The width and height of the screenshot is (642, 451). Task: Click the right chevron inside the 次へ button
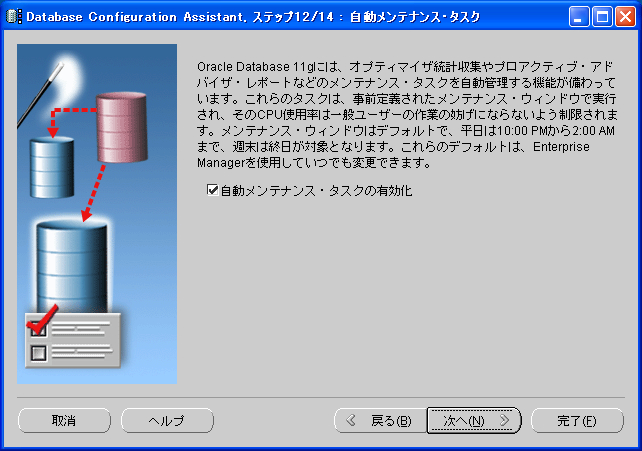(505, 421)
